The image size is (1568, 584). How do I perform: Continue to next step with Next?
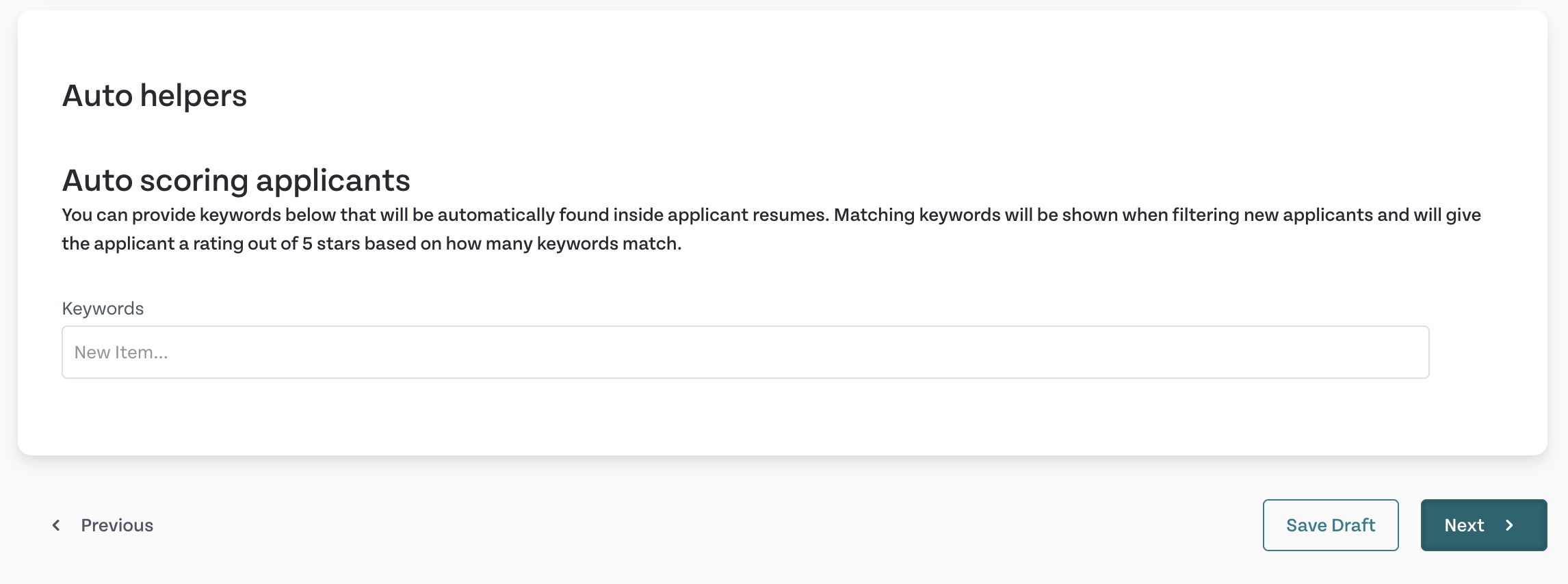click(1484, 525)
